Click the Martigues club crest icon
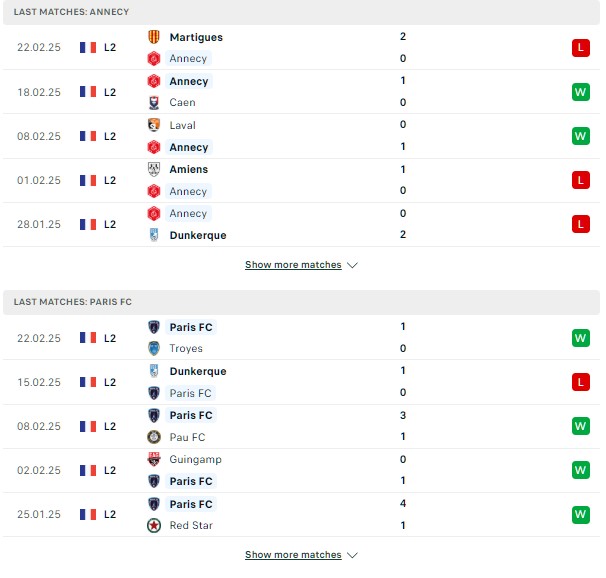The image size is (606, 578). click(x=154, y=37)
